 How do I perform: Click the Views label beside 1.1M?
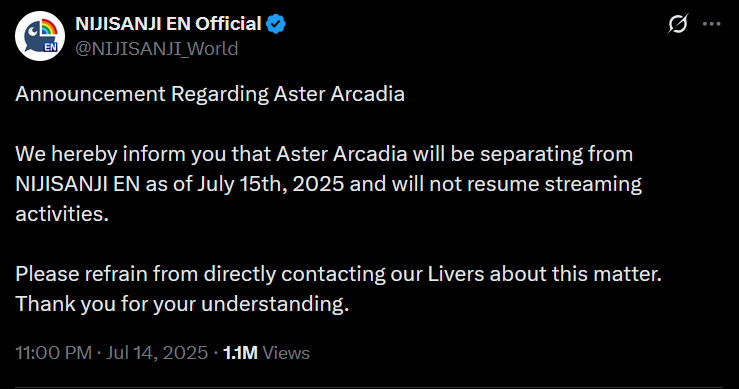pos(286,353)
